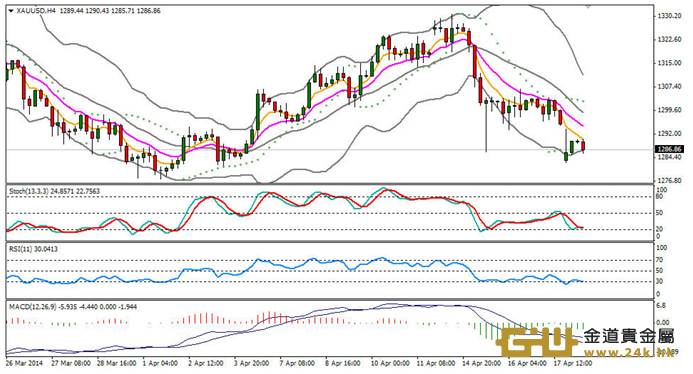693x374 pixels.
Task: Click the 1315.00 price axis label
Action: coord(669,63)
